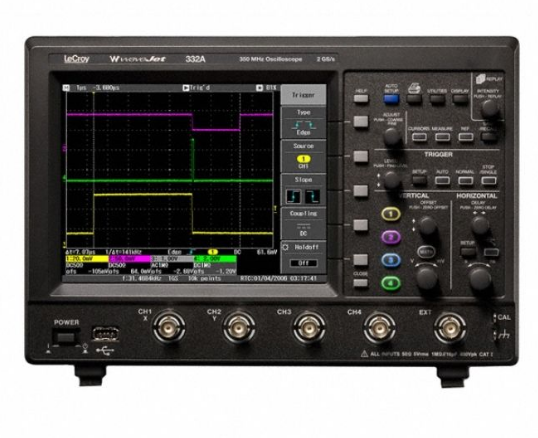Screen dimensions: 538x438
Task: Click the green channel 4 waveform trace
Action: point(170,180)
